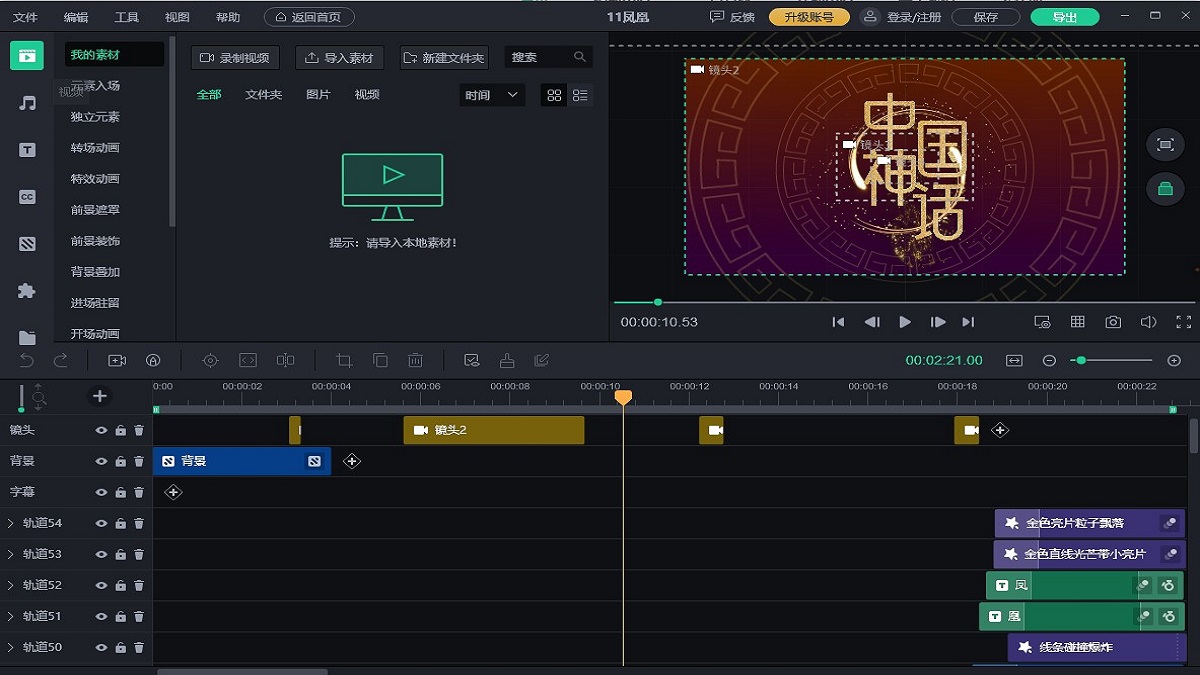The image size is (1200, 675).
Task: Switch to the 图片 tab
Action: (318, 95)
